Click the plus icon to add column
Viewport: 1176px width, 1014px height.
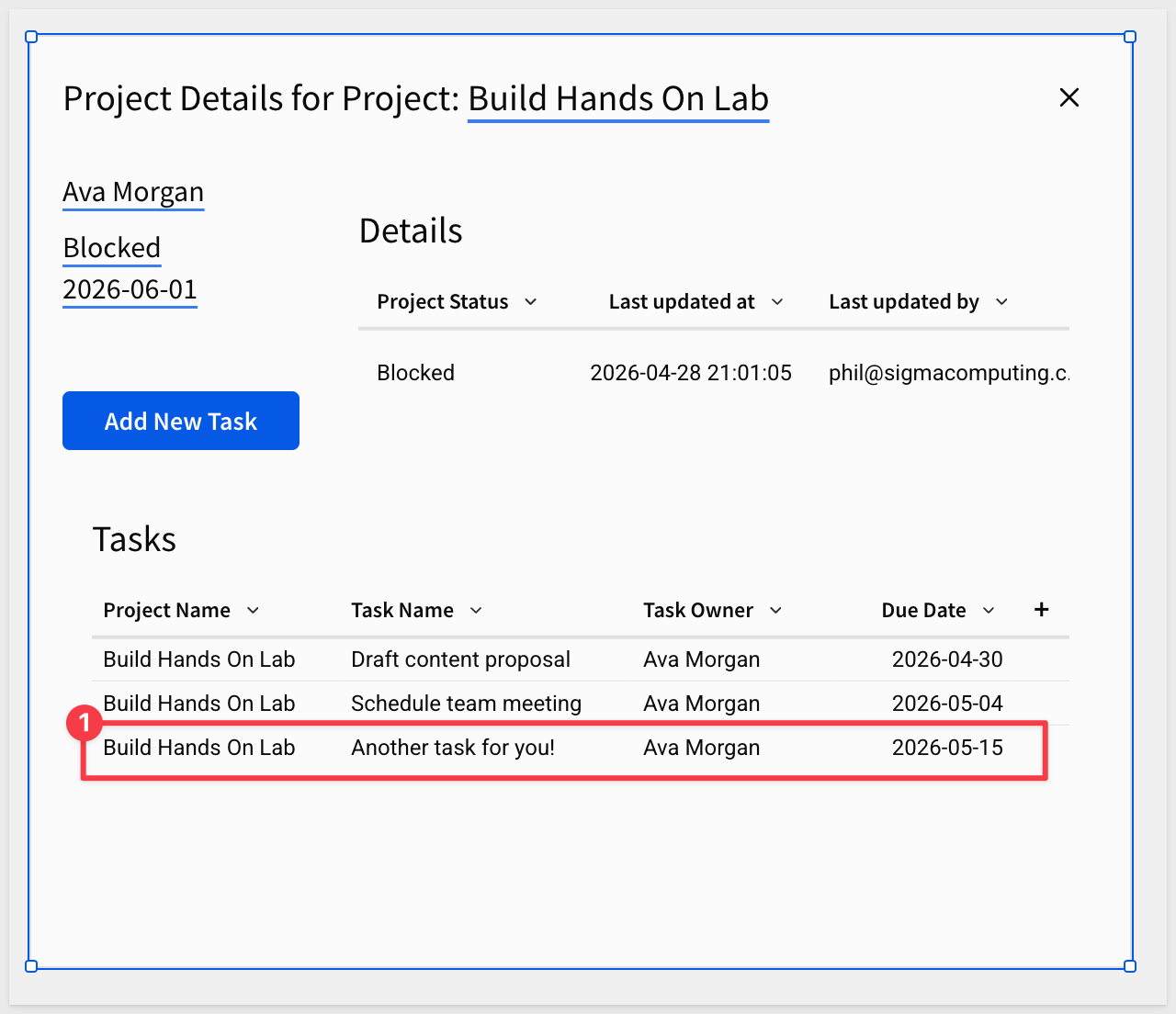[1041, 610]
